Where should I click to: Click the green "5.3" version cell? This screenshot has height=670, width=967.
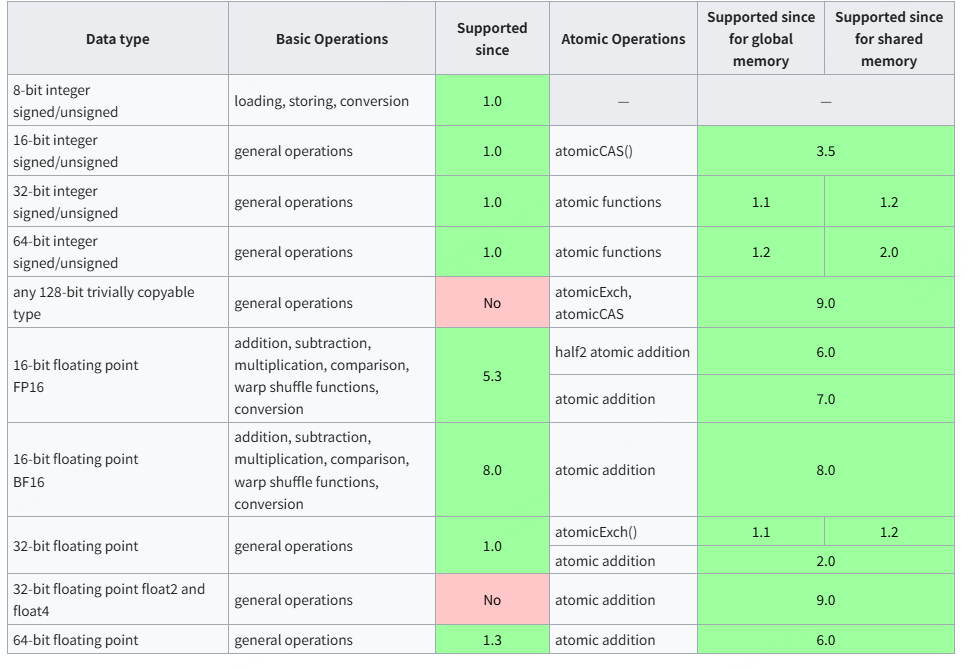pyautogui.click(x=492, y=376)
